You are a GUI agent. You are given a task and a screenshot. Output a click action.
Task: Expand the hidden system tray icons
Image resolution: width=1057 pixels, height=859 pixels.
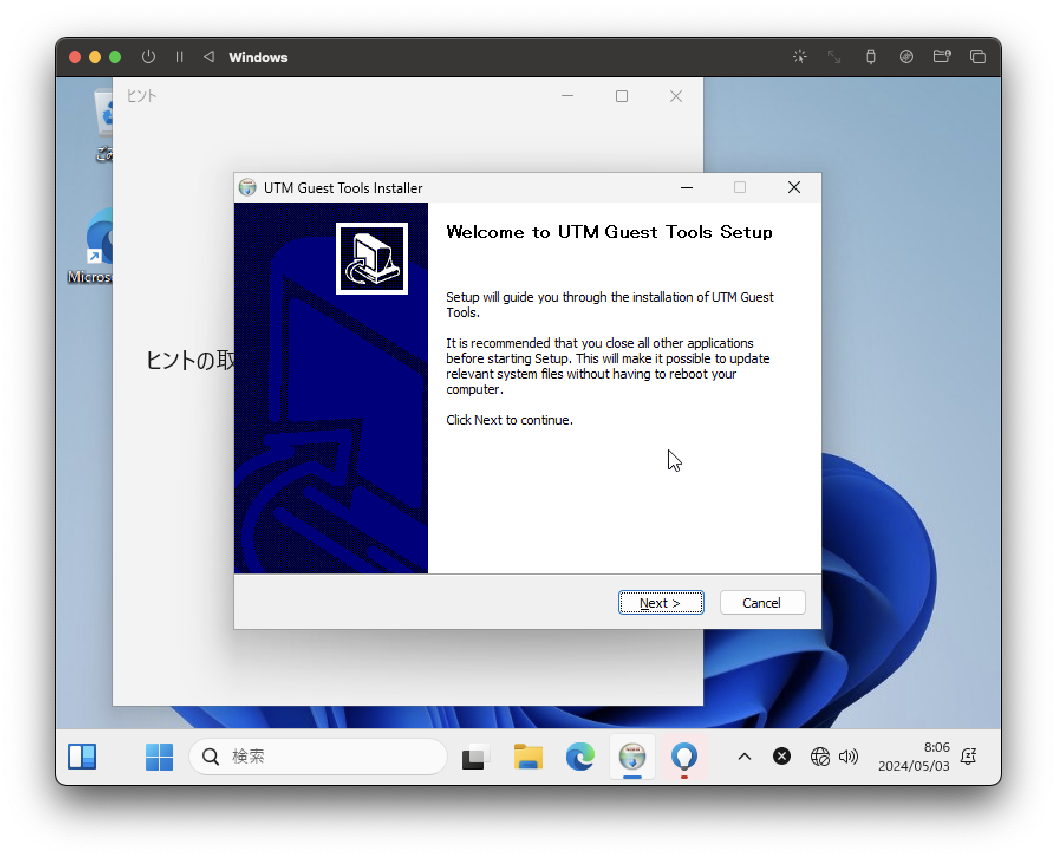744,757
